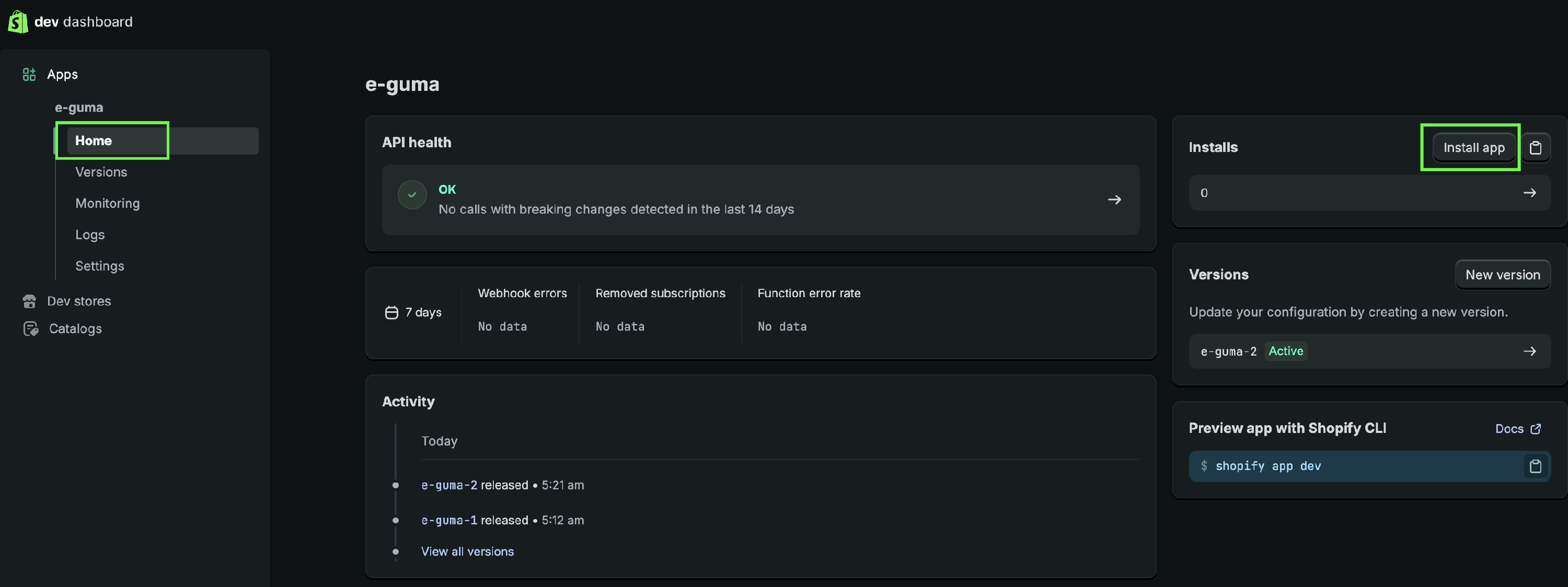The height and width of the screenshot is (587, 1568).
Task: Go to Versions in sidebar
Action: pyautogui.click(x=101, y=172)
